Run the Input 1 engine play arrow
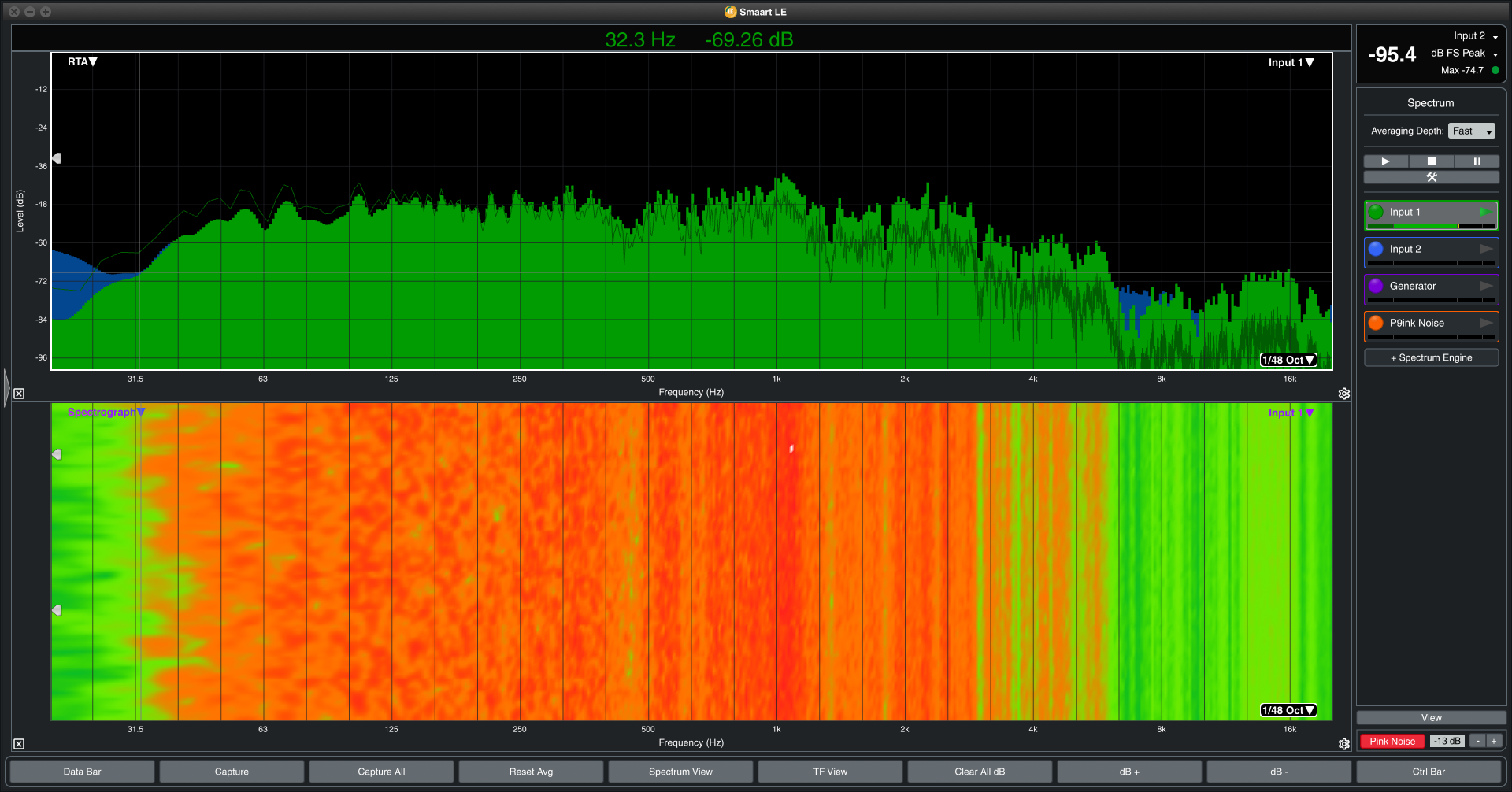This screenshot has height=792, width=1512. click(x=1486, y=212)
